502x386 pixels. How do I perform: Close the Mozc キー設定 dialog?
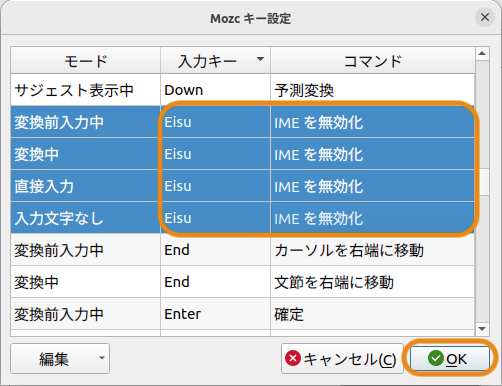485,17
